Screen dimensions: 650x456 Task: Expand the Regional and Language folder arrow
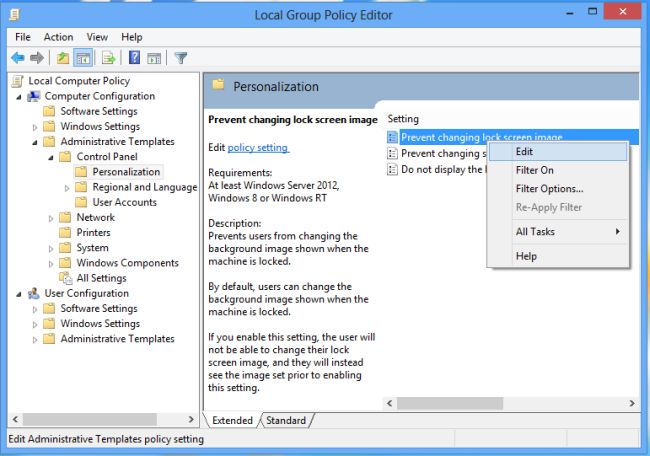[x=67, y=187]
